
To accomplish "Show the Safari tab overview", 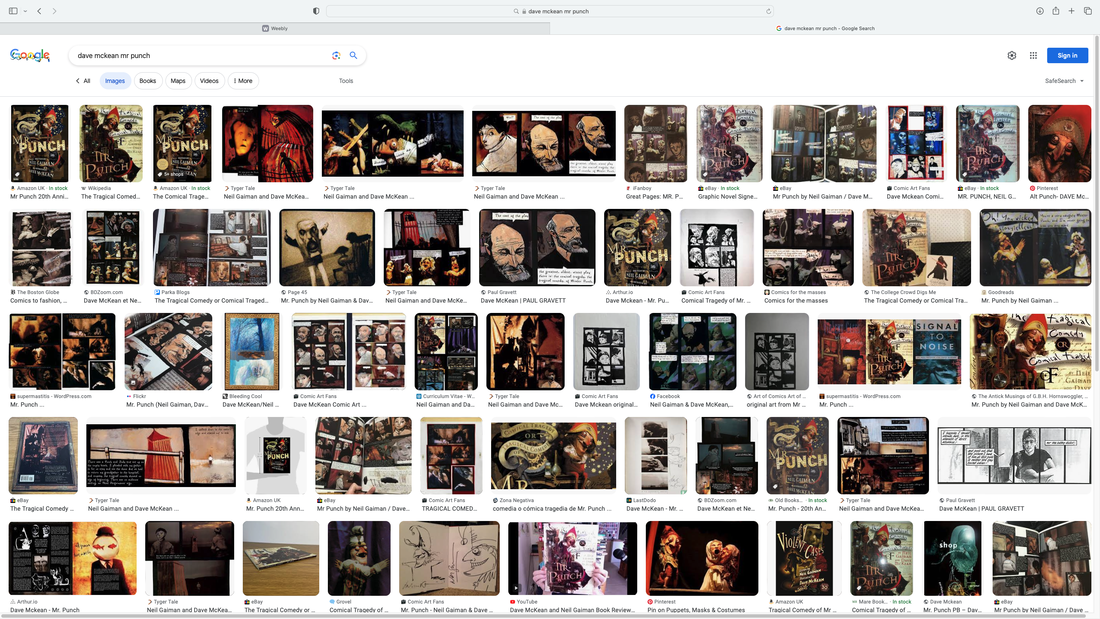I will point(1087,11).
